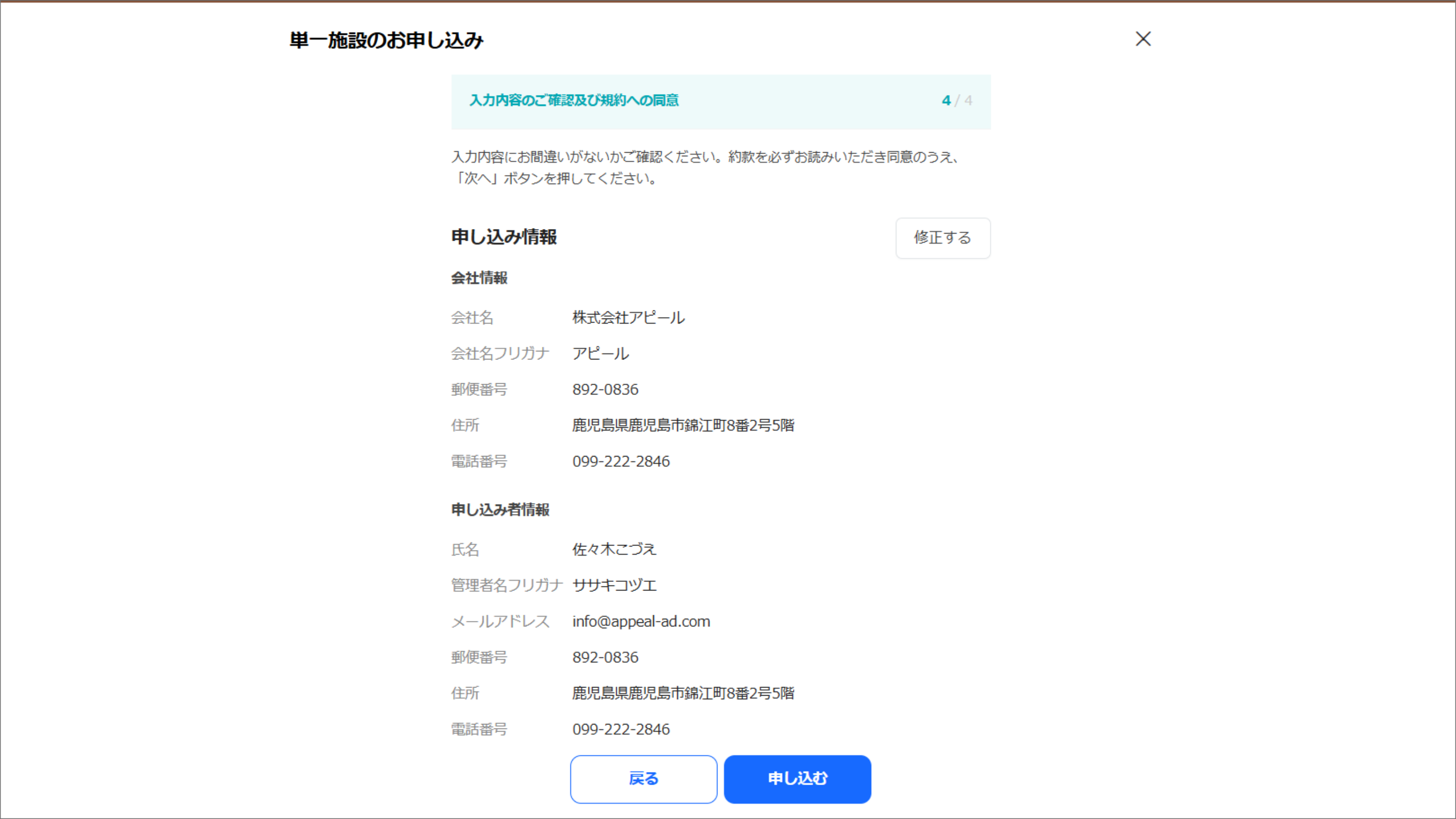The image size is (1456, 819).
Task: Click the phone number under 会社情報
Action: point(621,461)
